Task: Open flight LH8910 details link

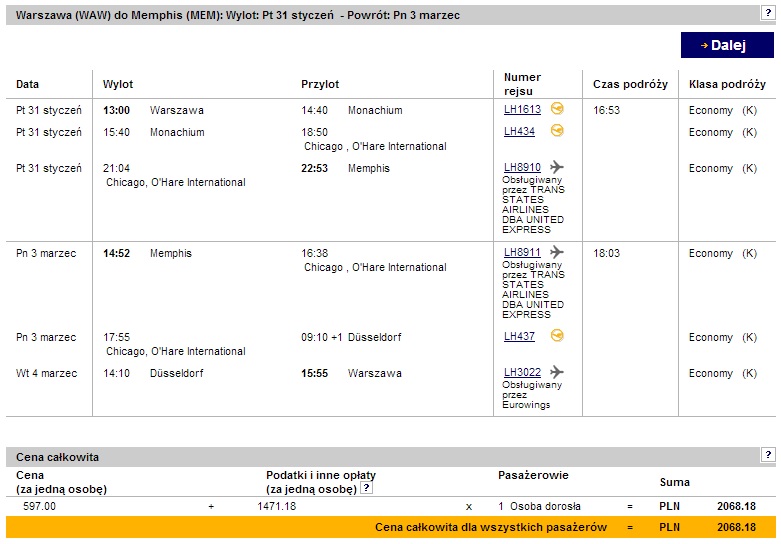Action: (522, 167)
